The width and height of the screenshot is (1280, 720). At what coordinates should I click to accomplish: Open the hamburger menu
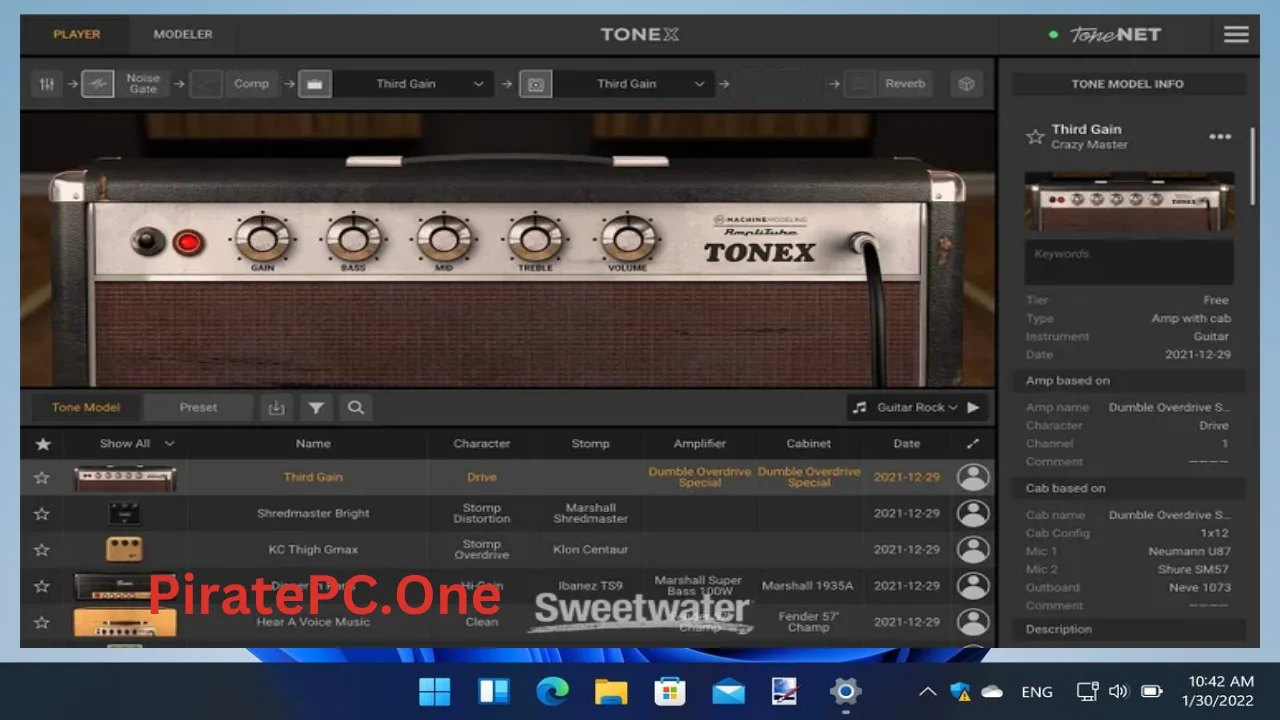1236,34
